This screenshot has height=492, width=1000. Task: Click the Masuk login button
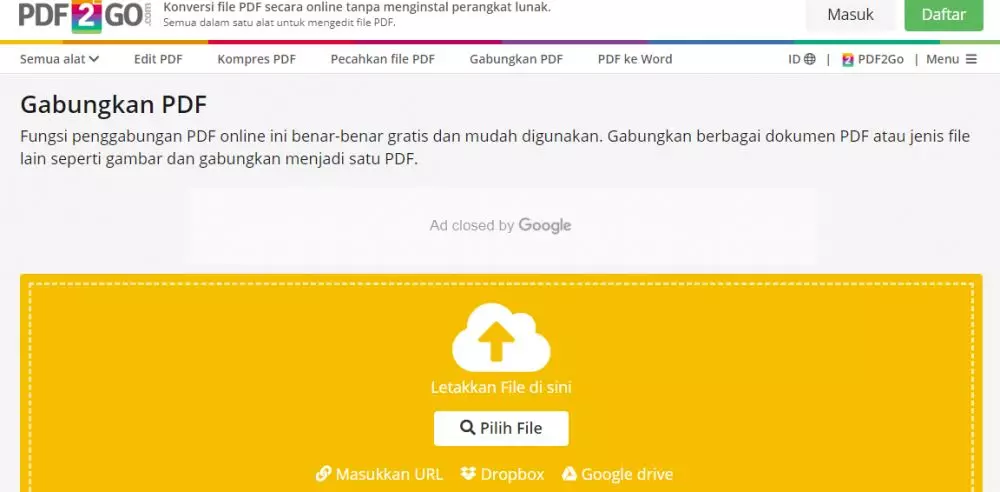click(850, 15)
